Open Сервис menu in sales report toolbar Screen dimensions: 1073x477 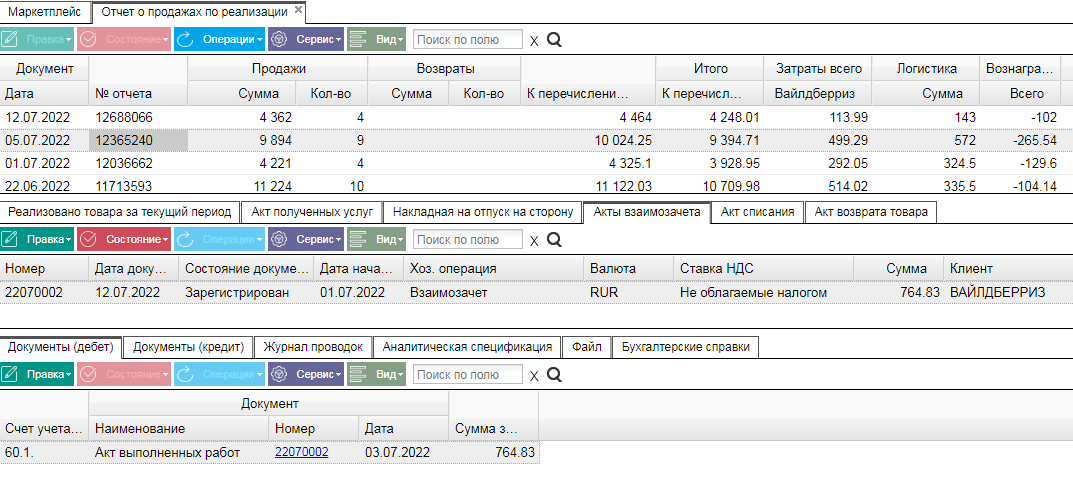tap(306, 40)
